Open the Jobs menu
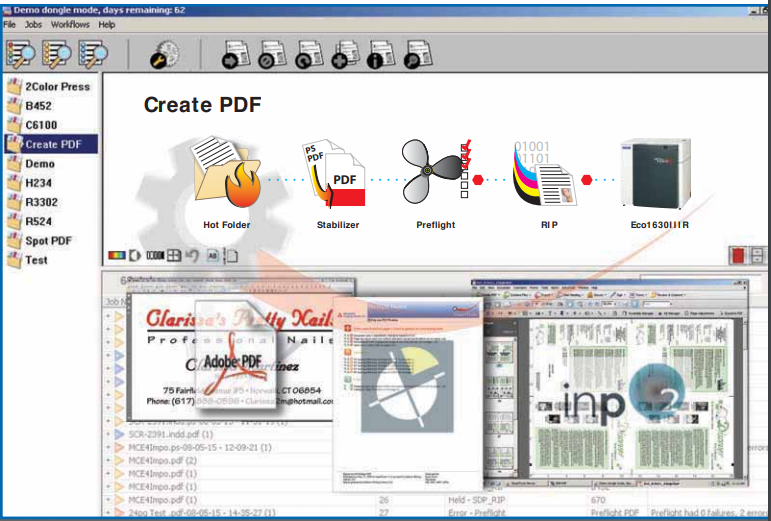The width and height of the screenshot is (771, 521). tap(33, 25)
